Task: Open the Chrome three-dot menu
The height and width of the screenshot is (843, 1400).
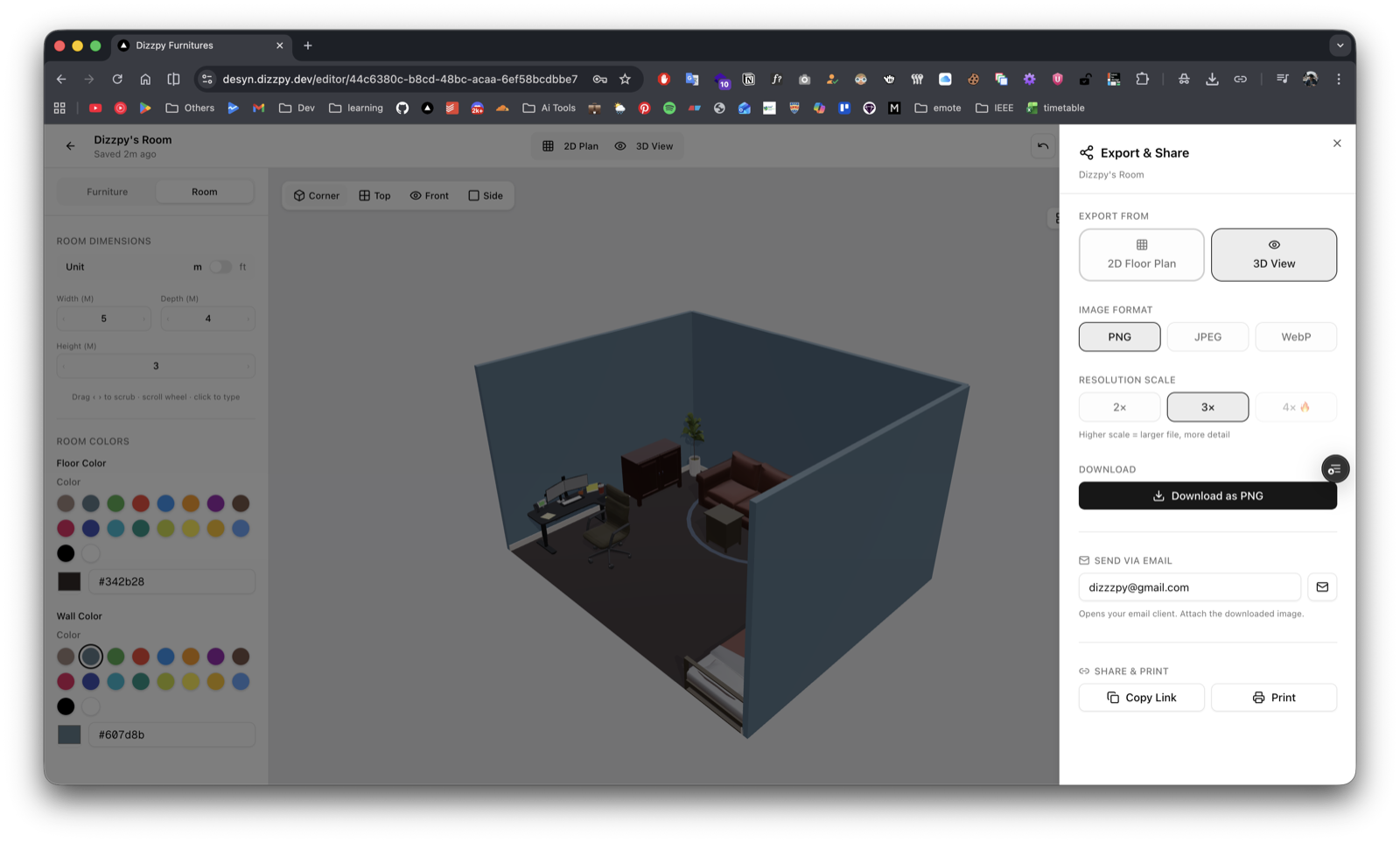Action: 1338,79
